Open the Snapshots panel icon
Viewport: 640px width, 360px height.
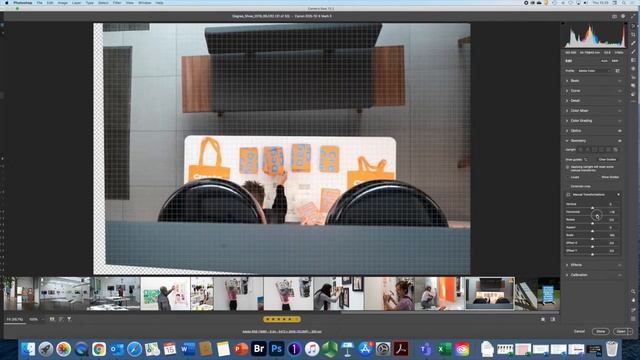click(x=633, y=86)
